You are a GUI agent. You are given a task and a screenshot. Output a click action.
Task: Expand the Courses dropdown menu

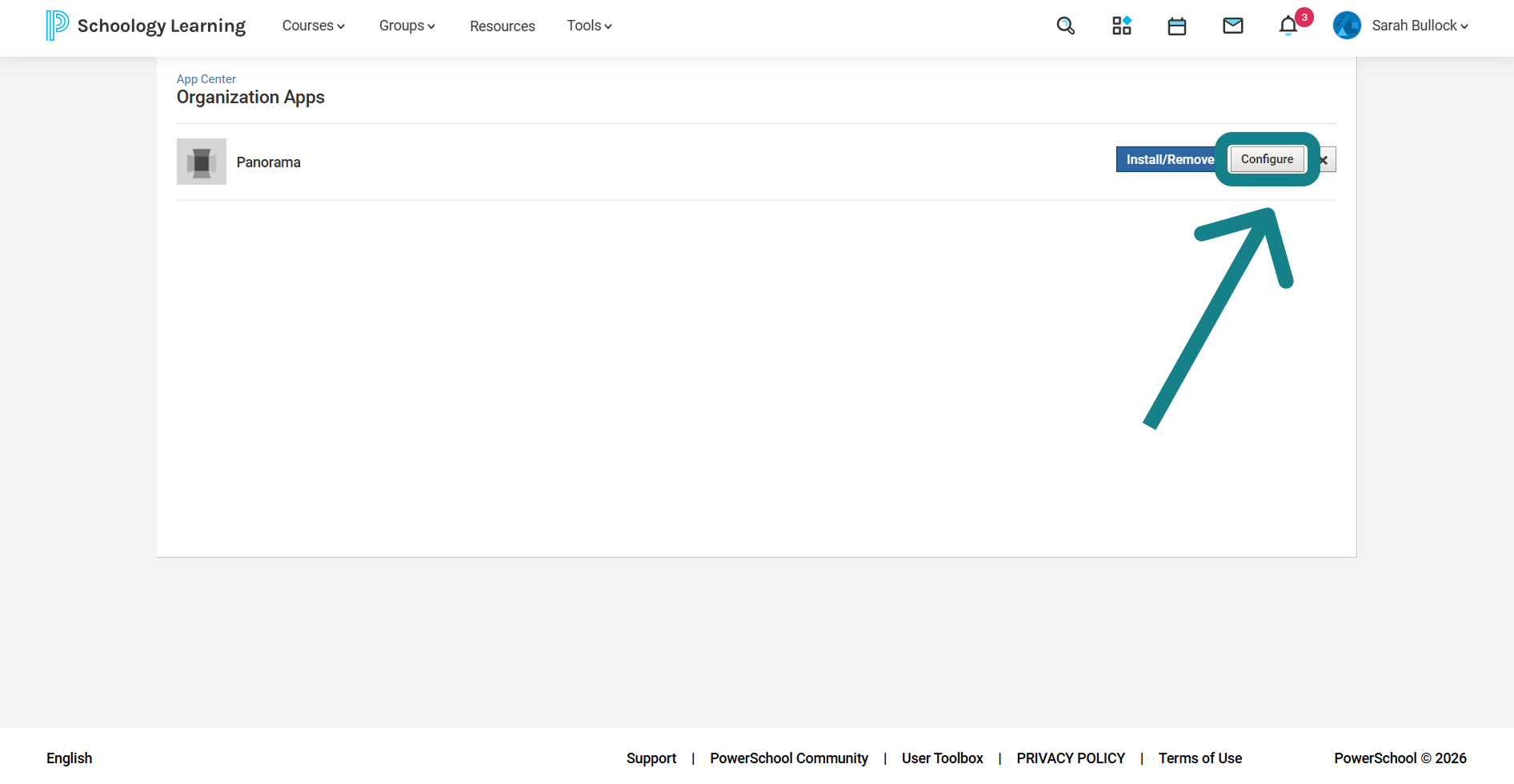coord(313,26)
